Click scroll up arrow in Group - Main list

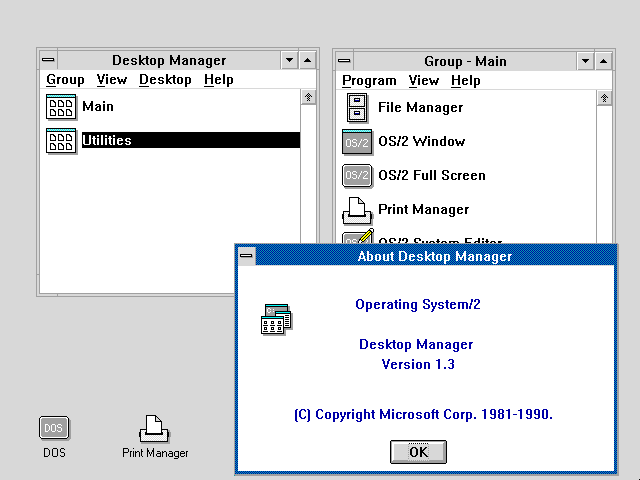(604, 98)
